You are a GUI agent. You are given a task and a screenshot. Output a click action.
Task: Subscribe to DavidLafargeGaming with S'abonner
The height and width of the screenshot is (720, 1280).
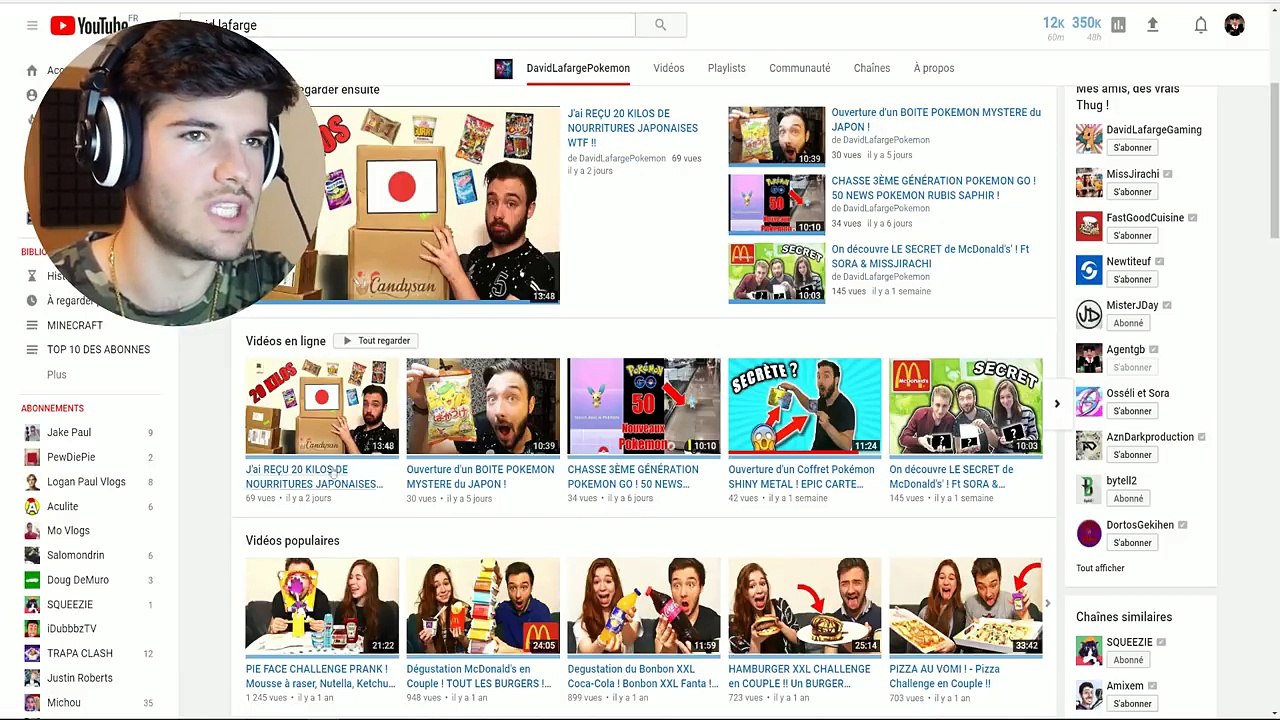1133,148
